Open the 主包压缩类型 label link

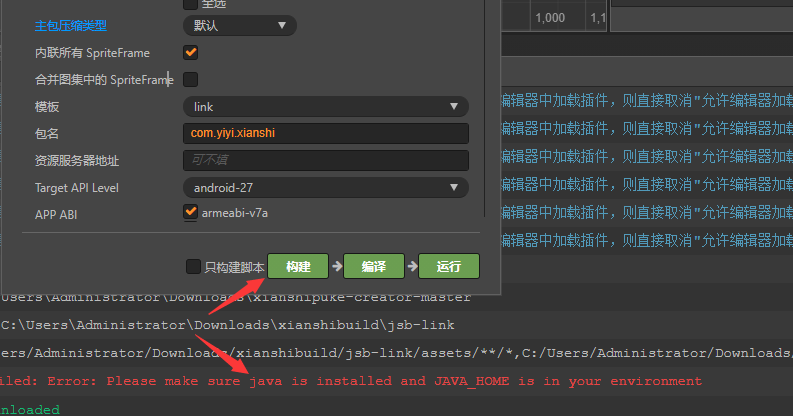tap(71, 26)
